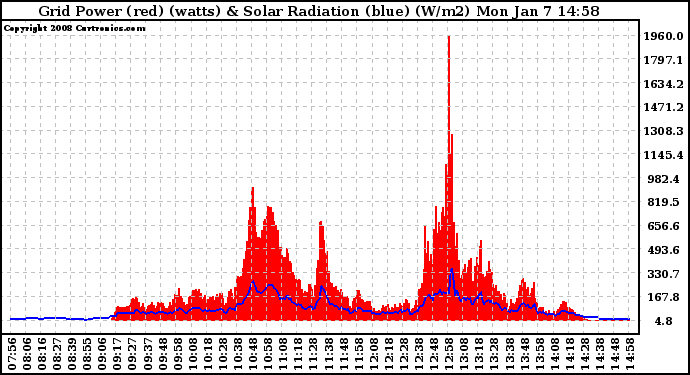690x375 pixels.
Task: Select the x-axis time label 12:18
Action: tap(389, 354)
